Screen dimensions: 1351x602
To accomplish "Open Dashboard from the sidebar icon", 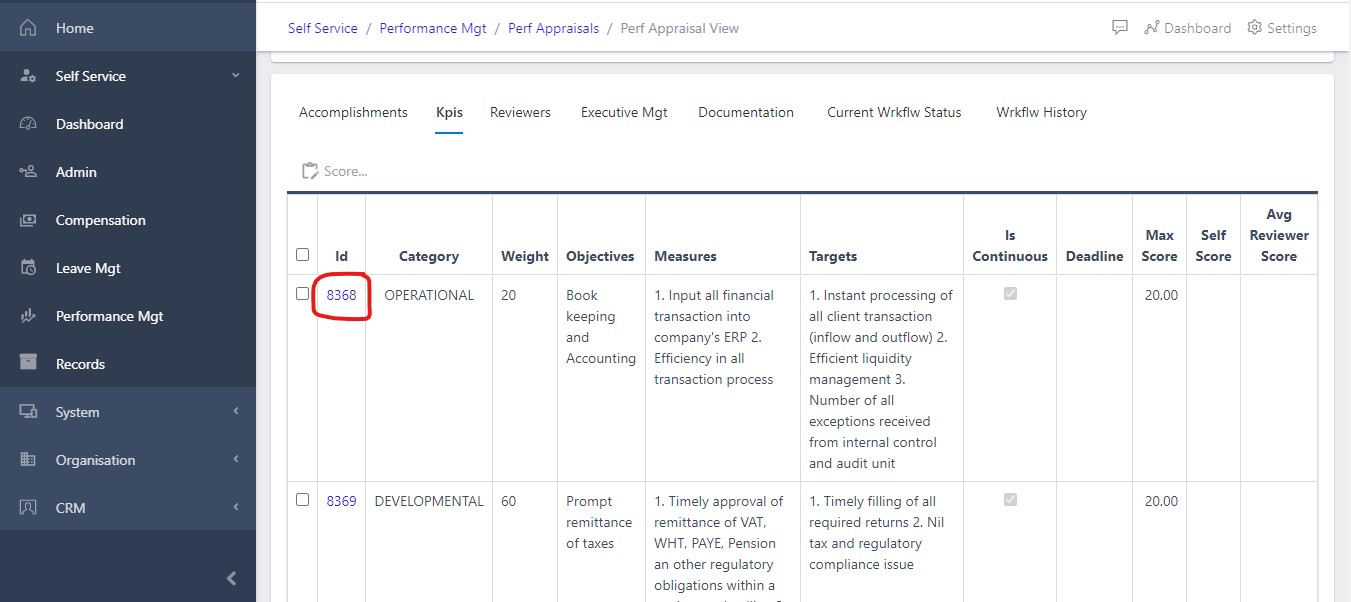I will pyautogui.click(x=27, y=123).
